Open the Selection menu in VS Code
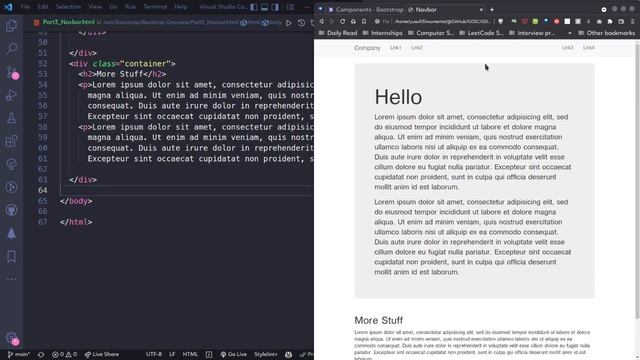The height and width of the screenshot is (360, 640). [68, 7]
